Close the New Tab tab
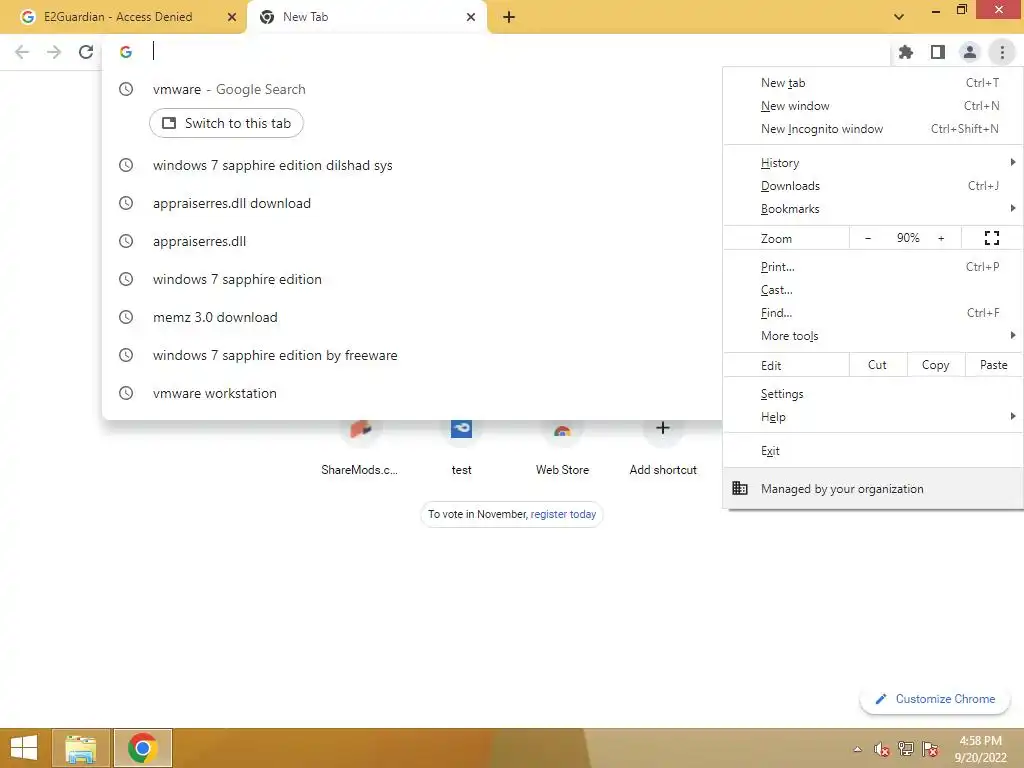The image size is (1024, 768). (471, 17)
